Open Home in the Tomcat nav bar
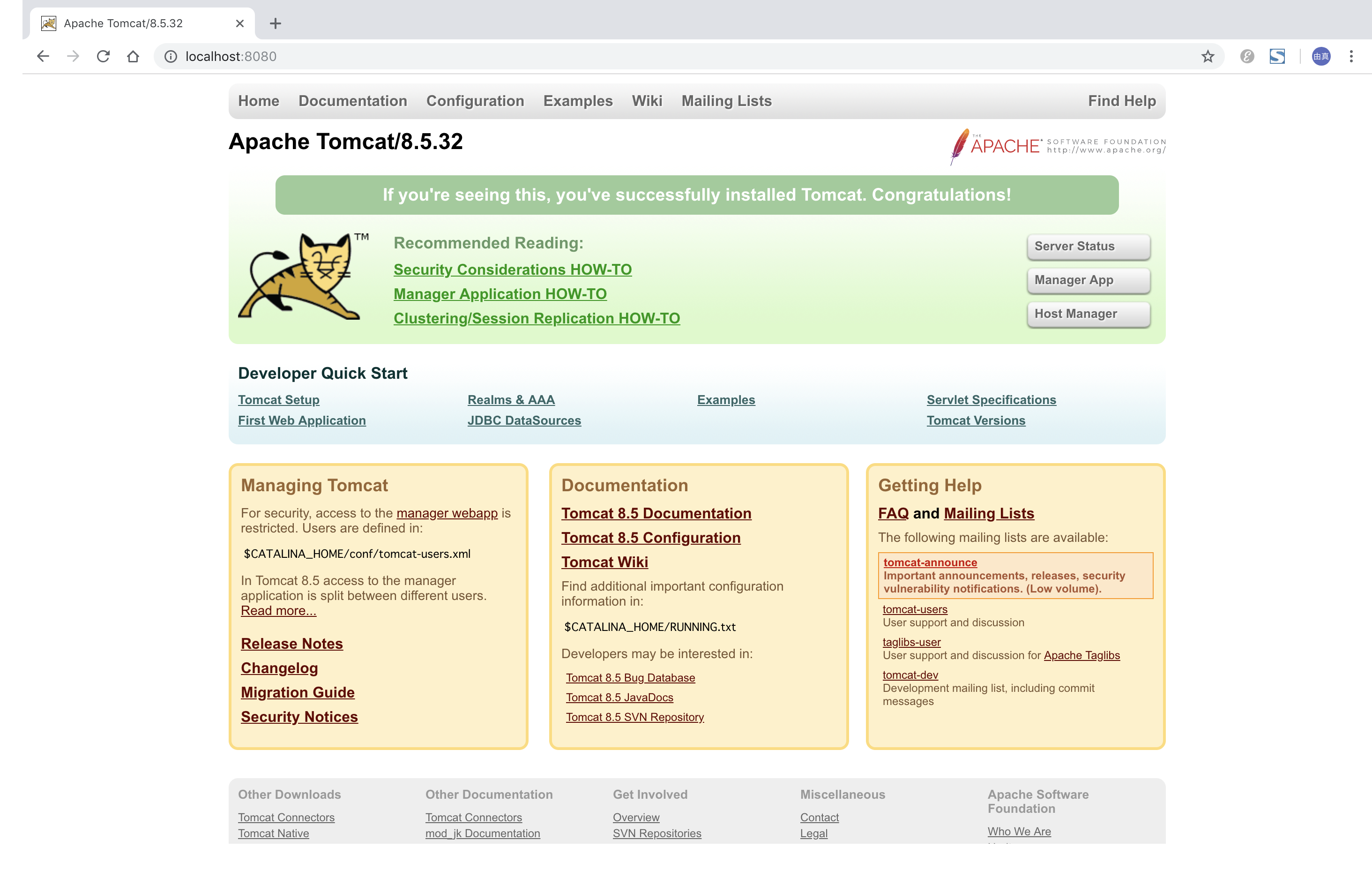This screenshot has height=870, width=1372. (259, 101)
